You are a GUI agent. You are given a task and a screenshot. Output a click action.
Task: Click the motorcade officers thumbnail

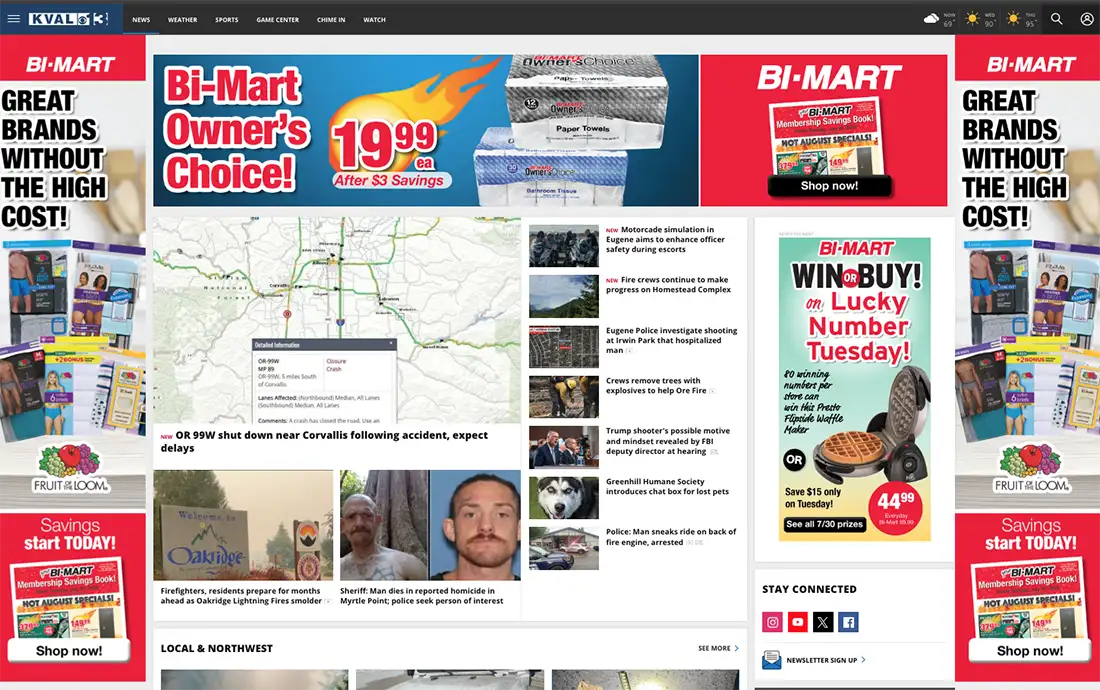564,245
